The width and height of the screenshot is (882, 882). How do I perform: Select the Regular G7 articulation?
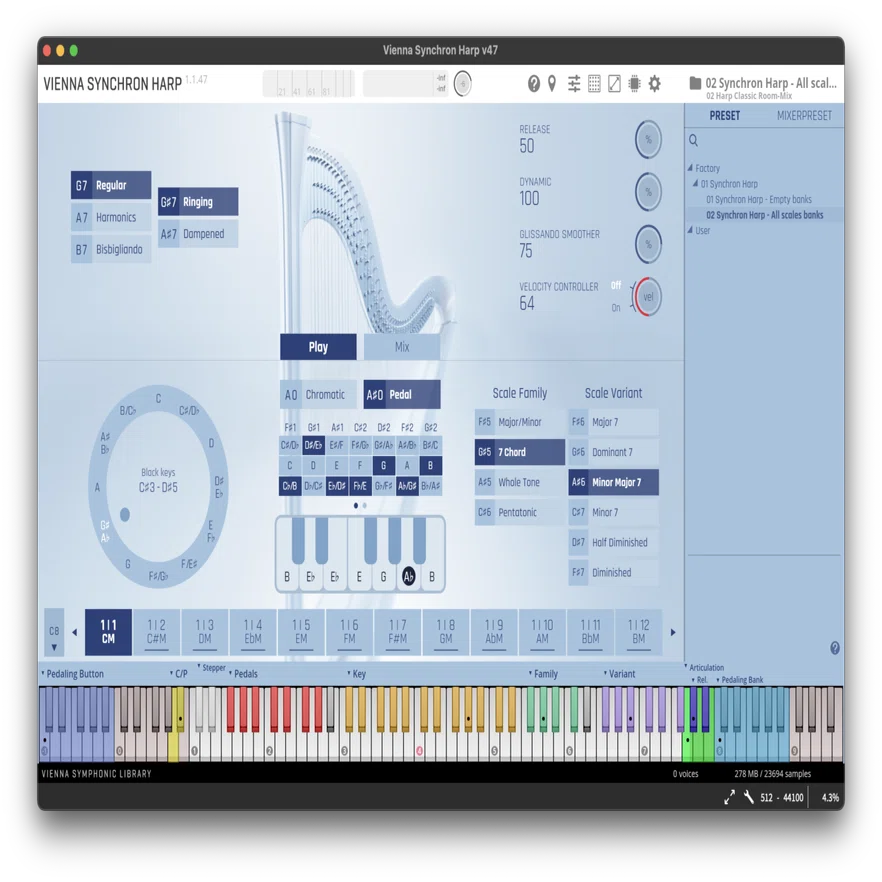point(111,185)
